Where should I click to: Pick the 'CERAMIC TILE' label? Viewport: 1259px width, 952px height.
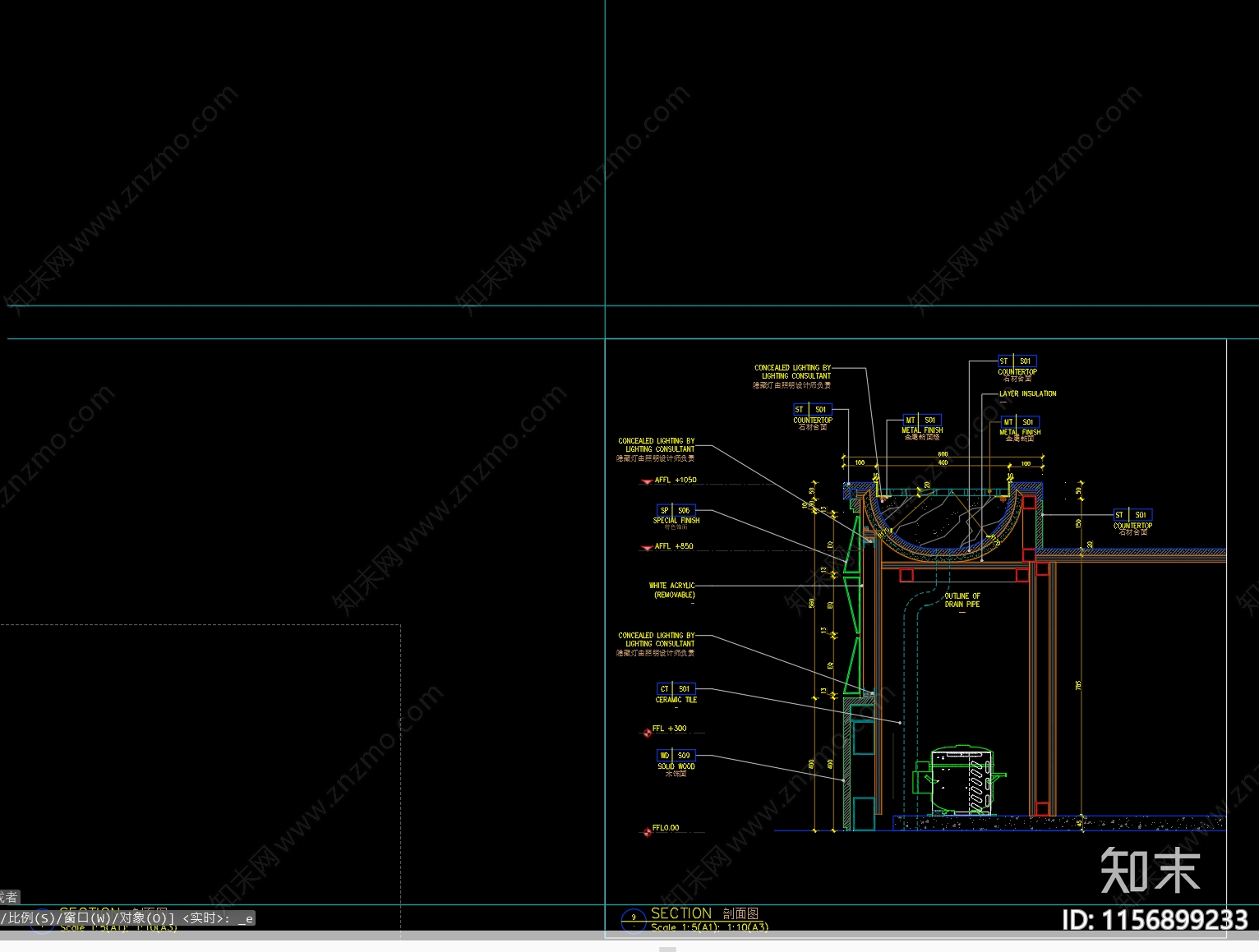point(676,700)
